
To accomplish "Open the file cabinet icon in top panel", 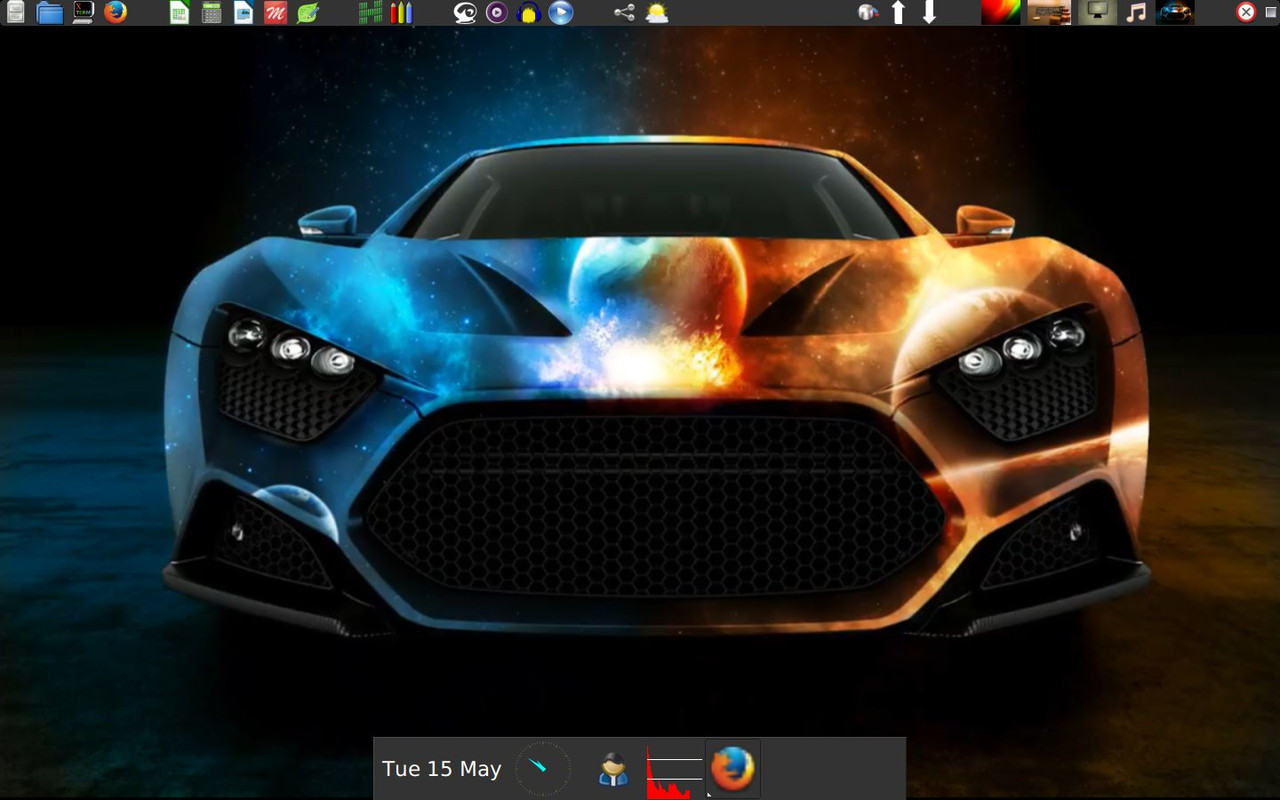I will pos(15,12).
